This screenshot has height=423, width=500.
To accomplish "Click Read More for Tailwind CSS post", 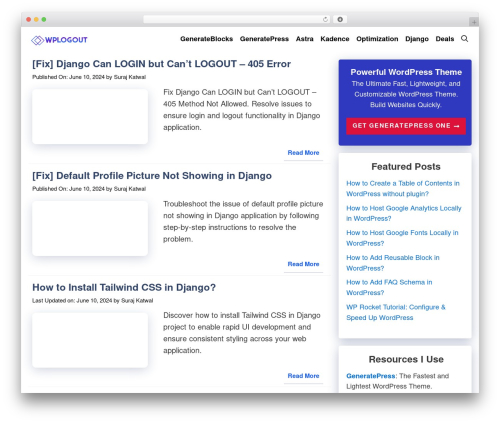I will 303,376.
